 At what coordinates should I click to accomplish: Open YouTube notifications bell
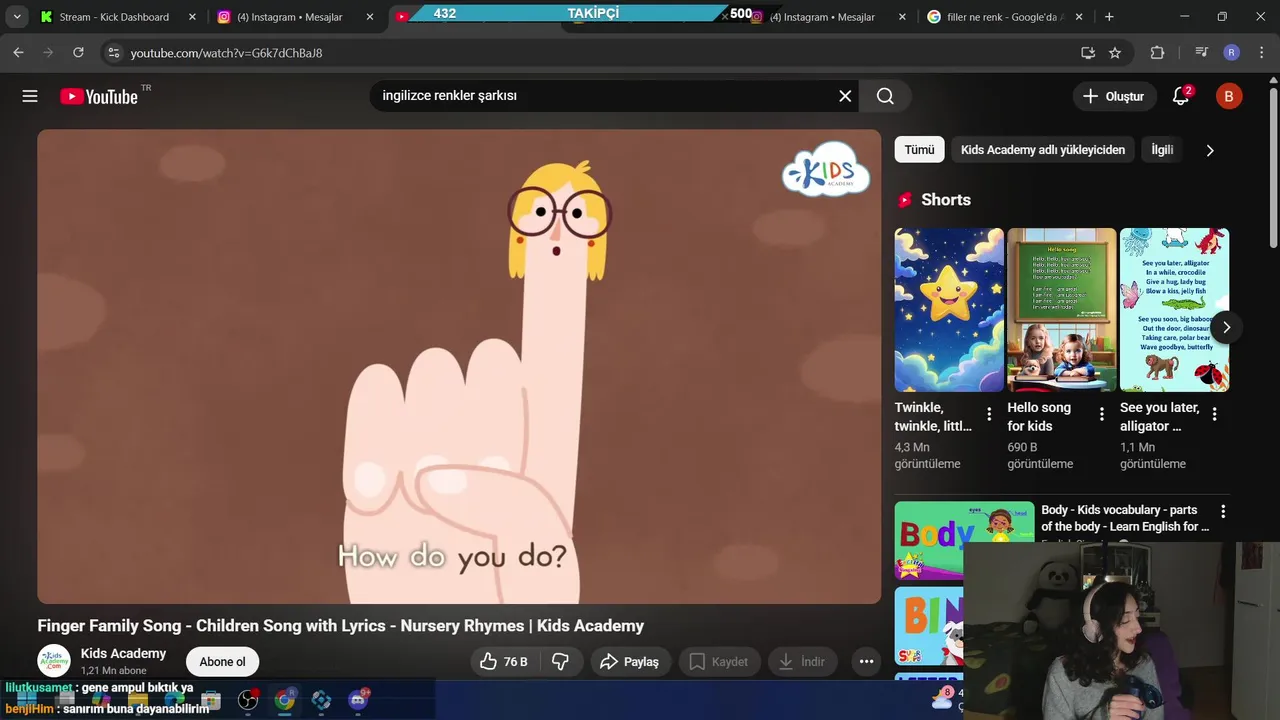point(1181,96)
